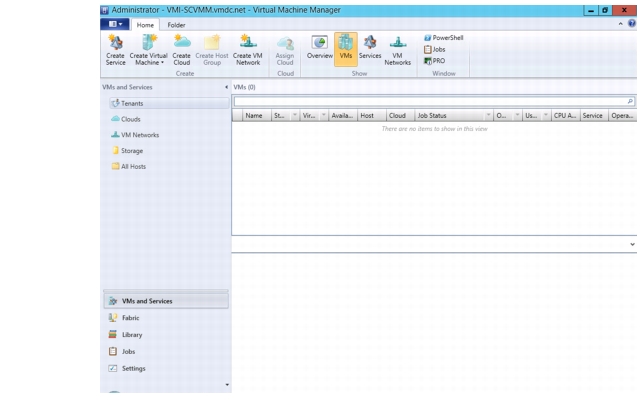Select Storage in the navigation tree
The width and height of the screenshot is (643, 415).
128,150
